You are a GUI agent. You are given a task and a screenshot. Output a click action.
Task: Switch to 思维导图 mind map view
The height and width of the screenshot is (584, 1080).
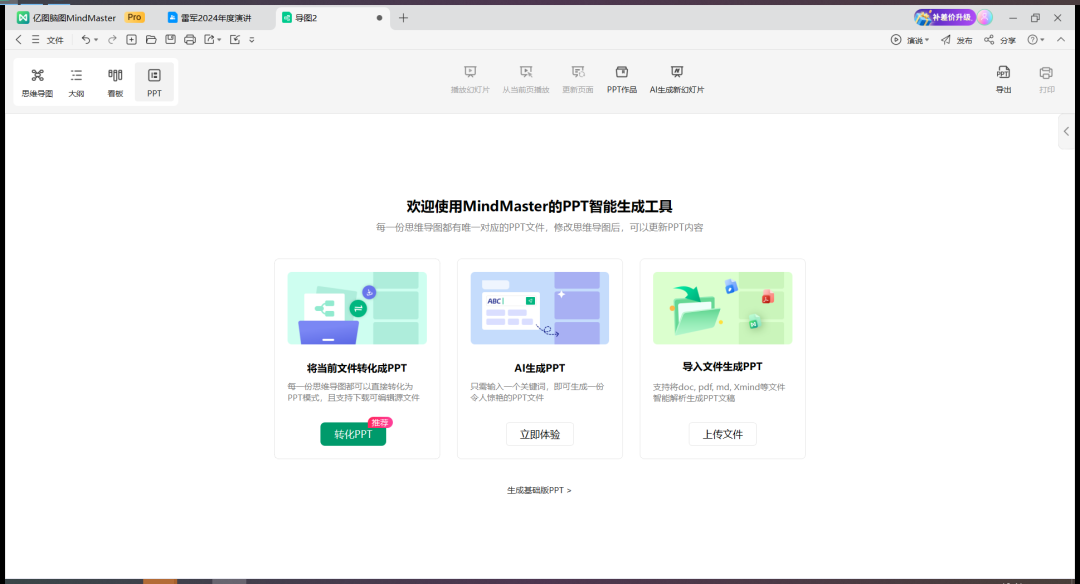coord(37,81)
